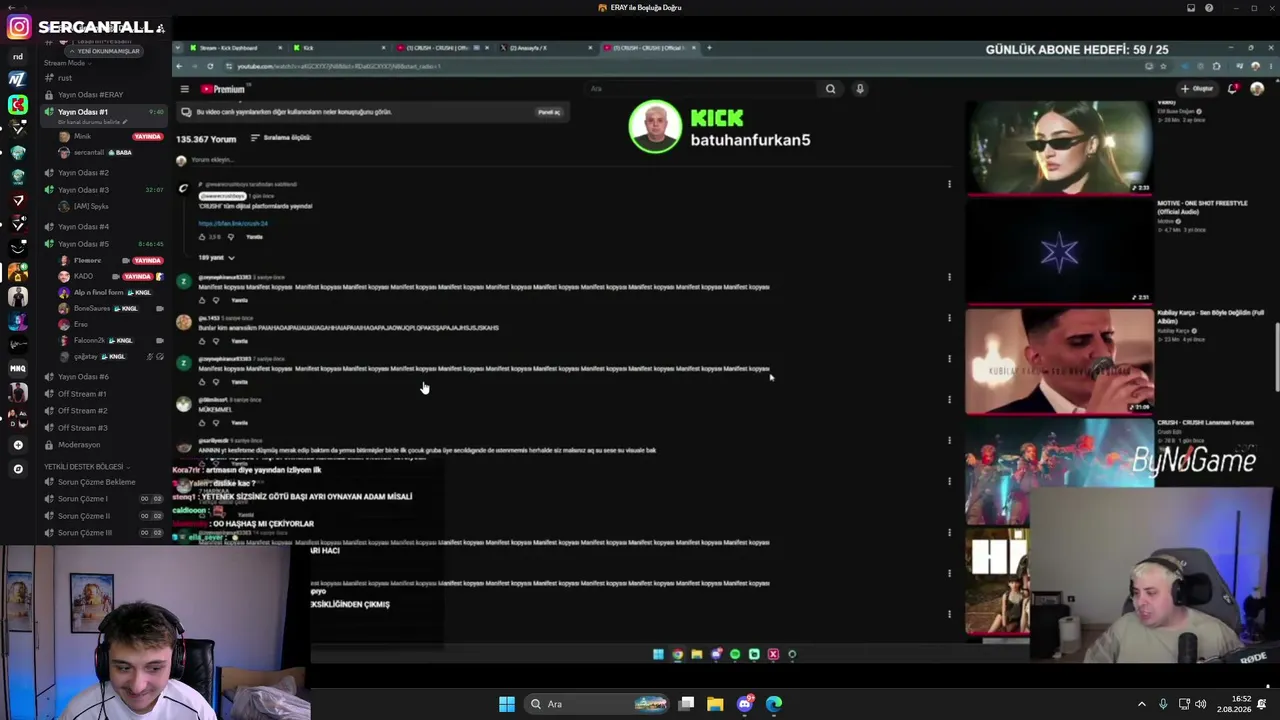
Task: Click Yanıtla under the pinned comment
Action: coord(255,237)
